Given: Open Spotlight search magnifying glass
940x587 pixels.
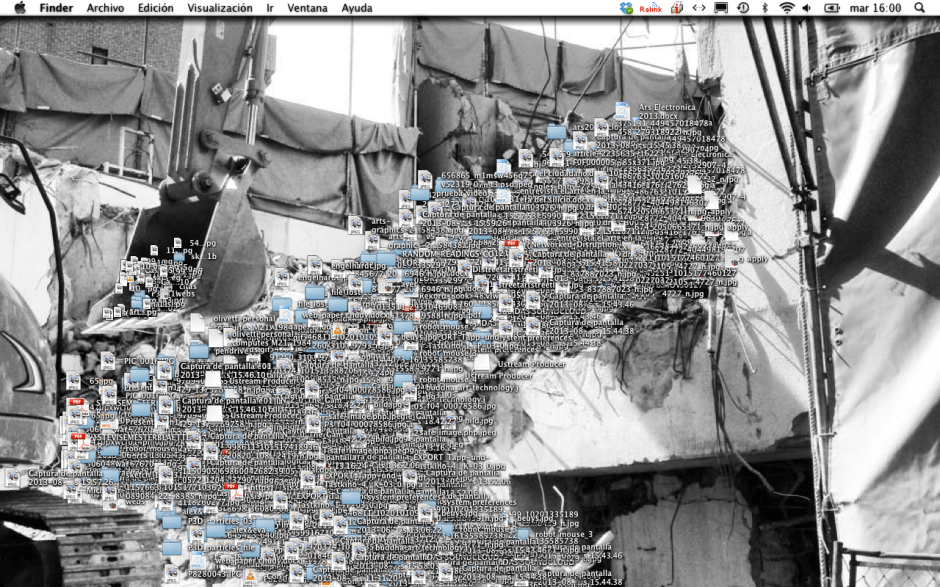Looking at the screenshot, I should [919, 8].
